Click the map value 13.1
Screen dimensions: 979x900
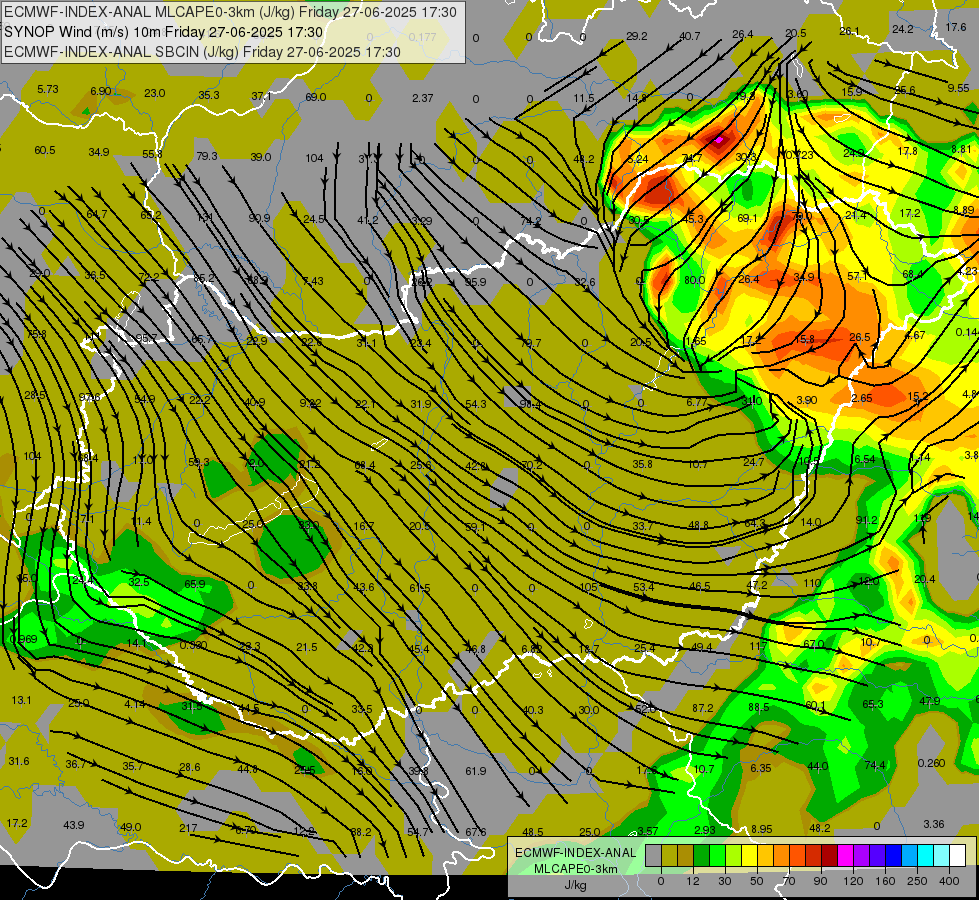(x=21, y=700)
